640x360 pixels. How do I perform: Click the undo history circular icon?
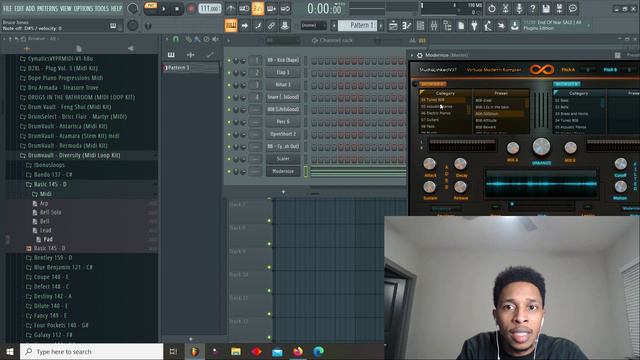pyautogui.click(x=492, y=8)
